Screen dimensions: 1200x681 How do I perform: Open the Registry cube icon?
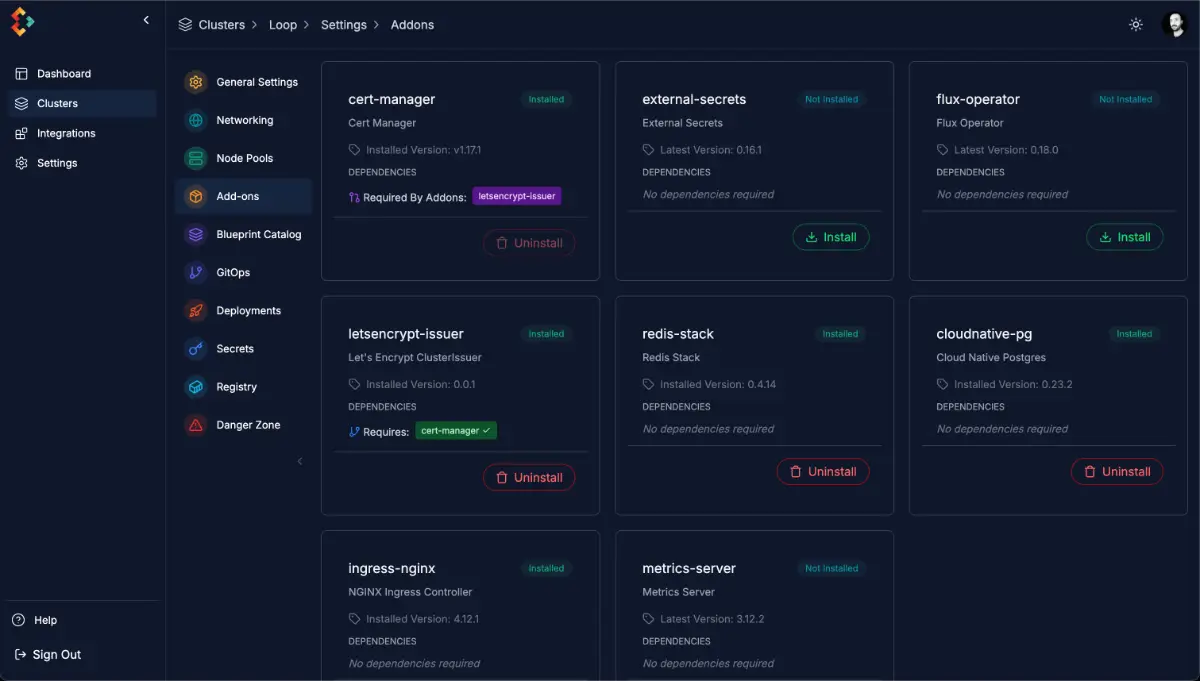196,386
